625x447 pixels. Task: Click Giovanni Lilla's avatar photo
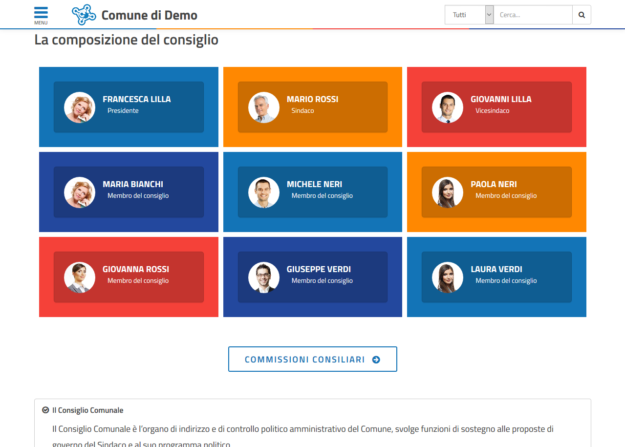point(448,107)
